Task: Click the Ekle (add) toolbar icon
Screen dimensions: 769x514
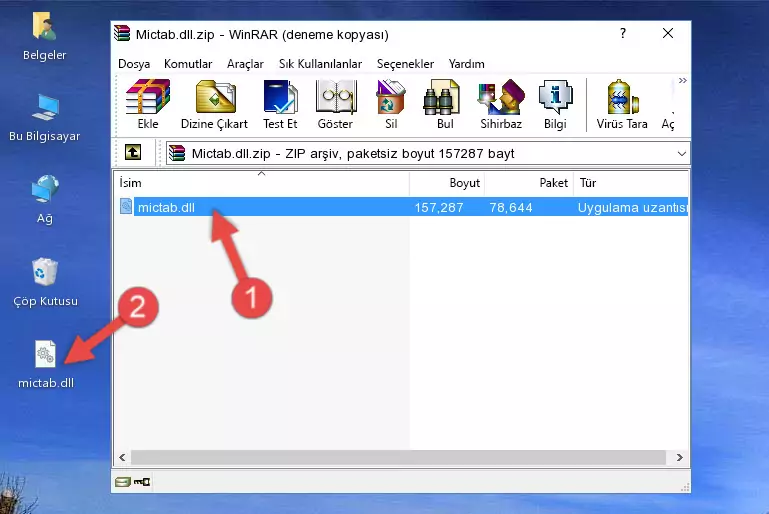Action: 148,104
